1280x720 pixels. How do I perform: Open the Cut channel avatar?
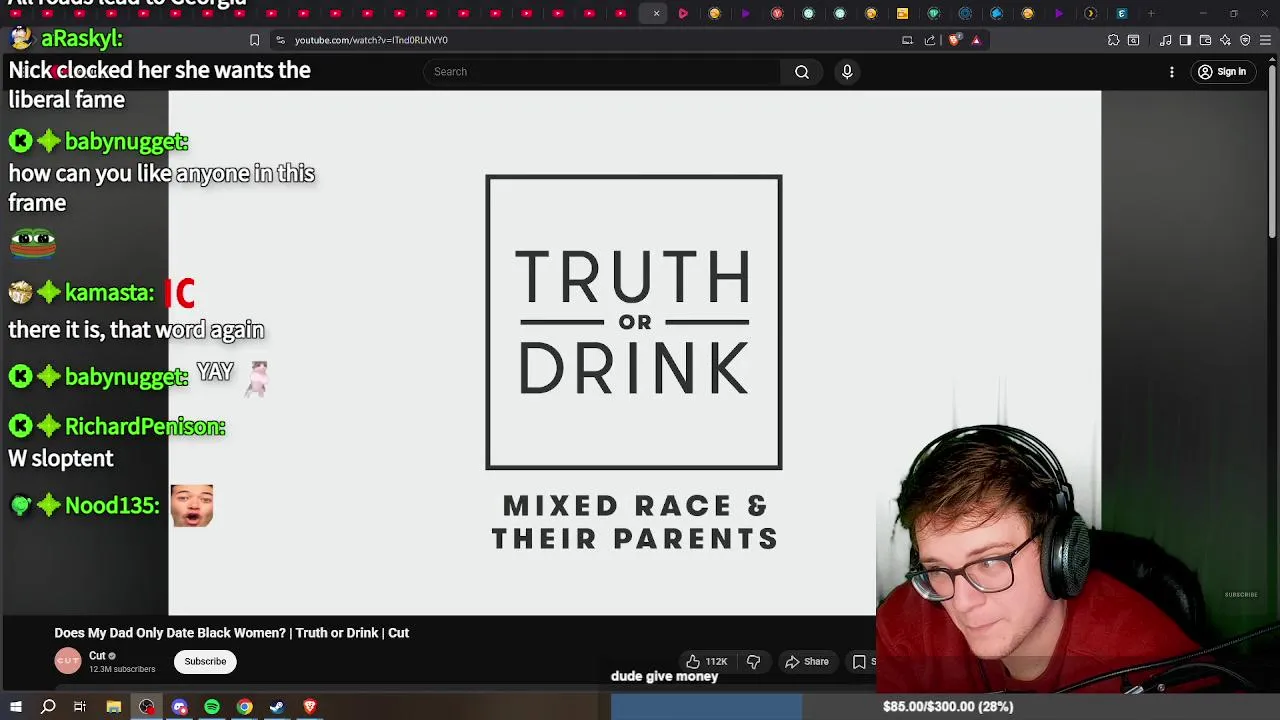click(68, 661)
